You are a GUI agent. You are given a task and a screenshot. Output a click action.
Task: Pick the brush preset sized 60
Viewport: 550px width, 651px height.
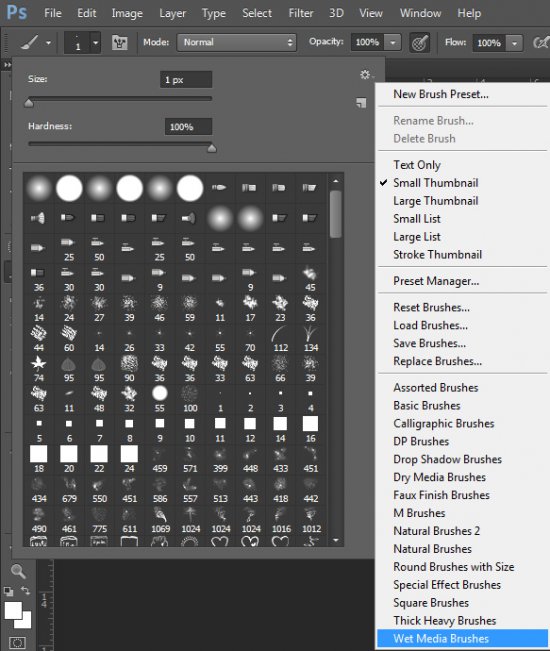tap(69, 338)
